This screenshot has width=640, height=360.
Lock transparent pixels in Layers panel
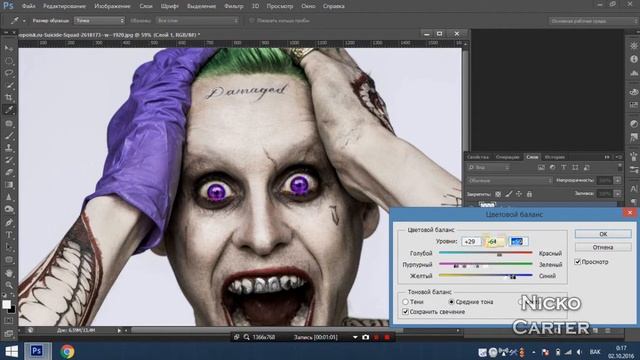point(498,194)
